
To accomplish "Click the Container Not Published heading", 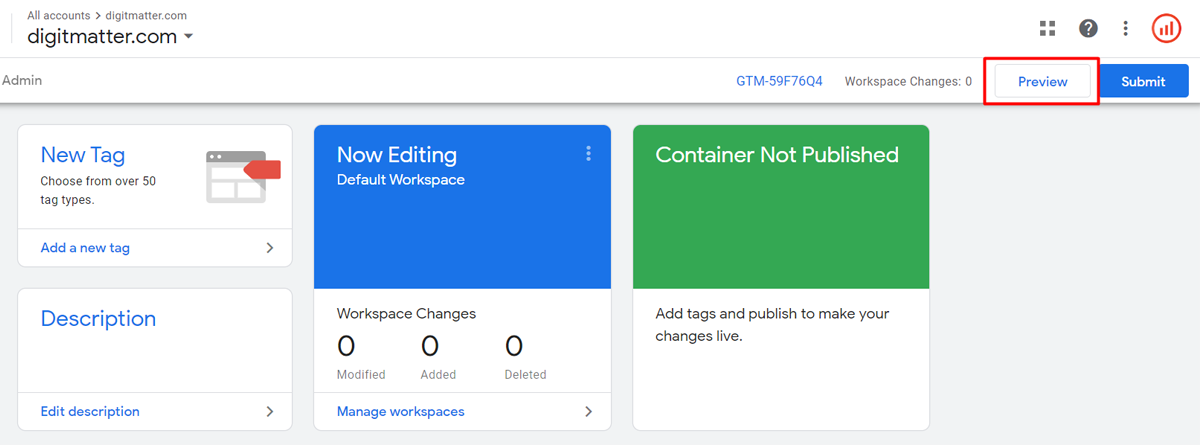I will pos(777,155).
